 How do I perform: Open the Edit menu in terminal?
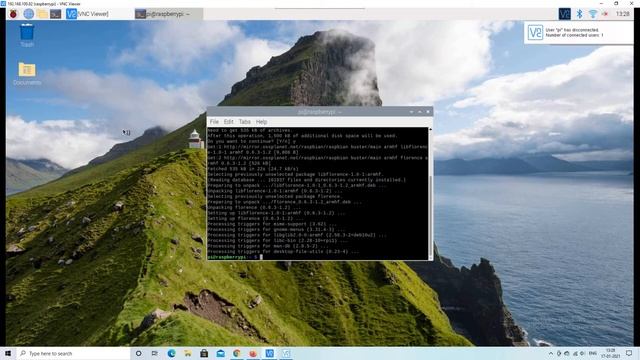pos(229,122)
